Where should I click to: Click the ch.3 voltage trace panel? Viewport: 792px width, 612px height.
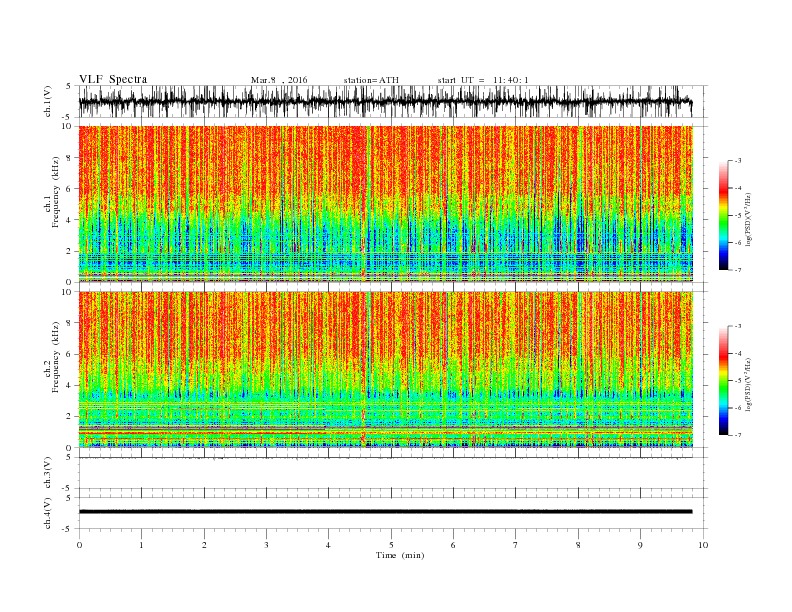tap(393, 473)
